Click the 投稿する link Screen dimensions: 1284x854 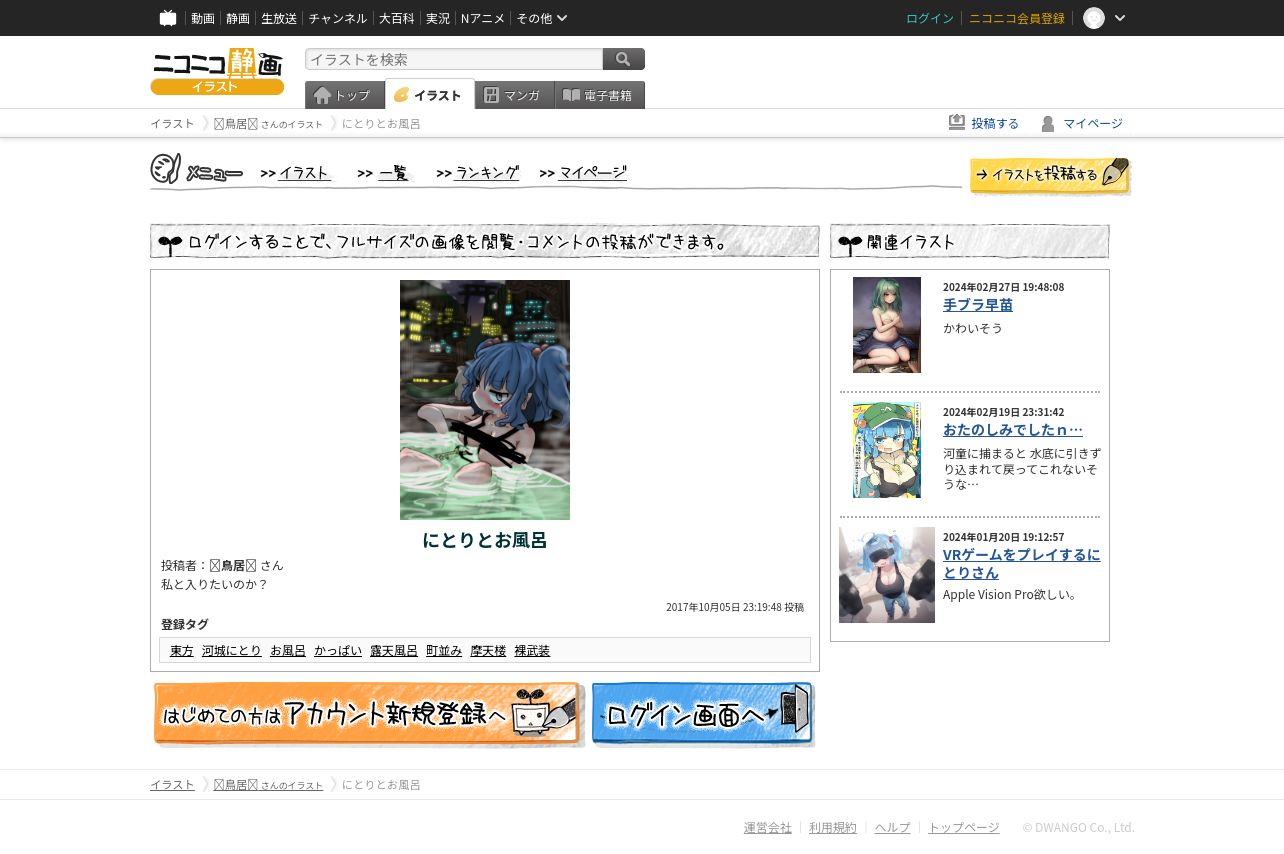[x=995, y=123]
